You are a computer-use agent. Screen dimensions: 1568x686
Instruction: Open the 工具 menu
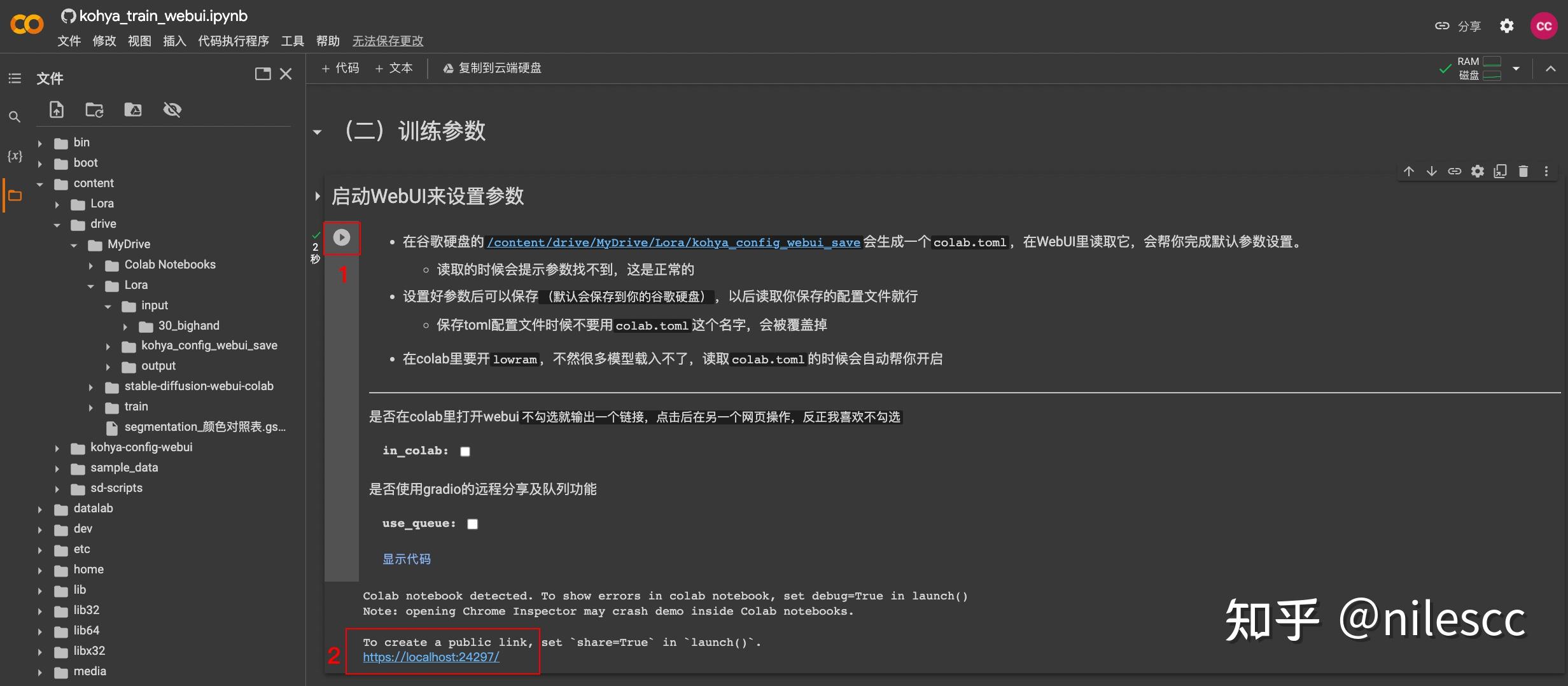click(x=292, y=41)
